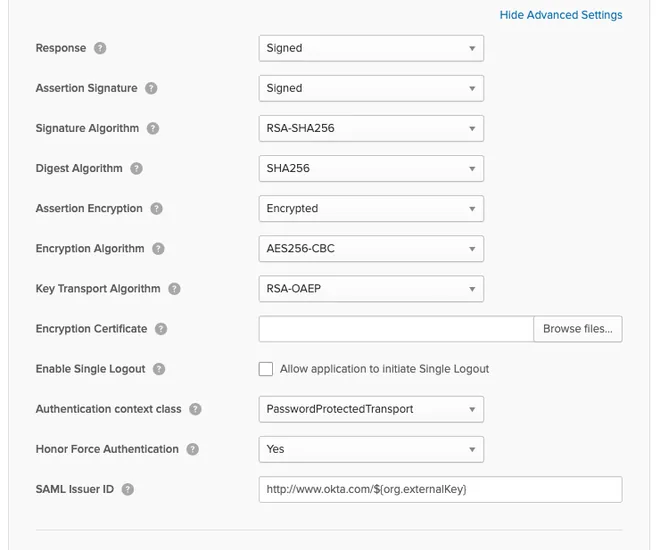Screen dimensions: 660x550
Task: Click the Assertion Encryption label
Action: (x=89, y=209)
